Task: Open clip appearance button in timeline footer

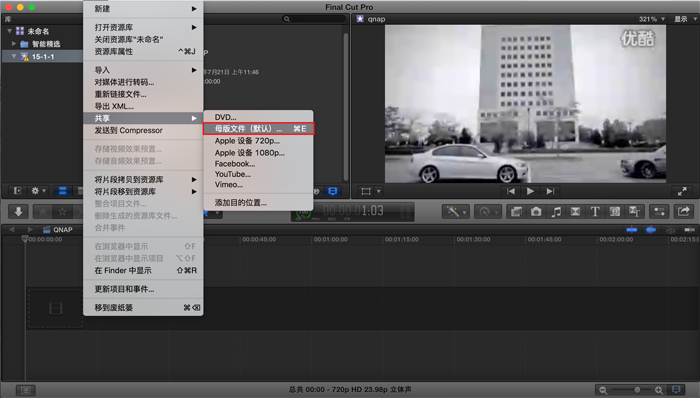Action: (x=676, y=390)
